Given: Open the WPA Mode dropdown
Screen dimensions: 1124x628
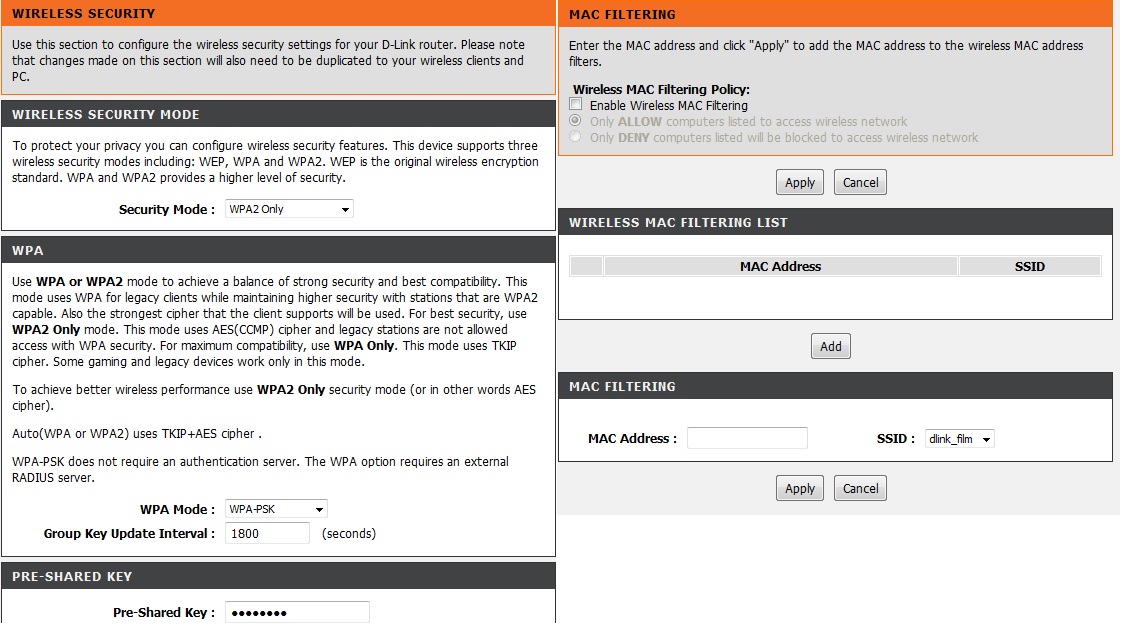Looking at the screenshot, I should (x=276, y=509).
